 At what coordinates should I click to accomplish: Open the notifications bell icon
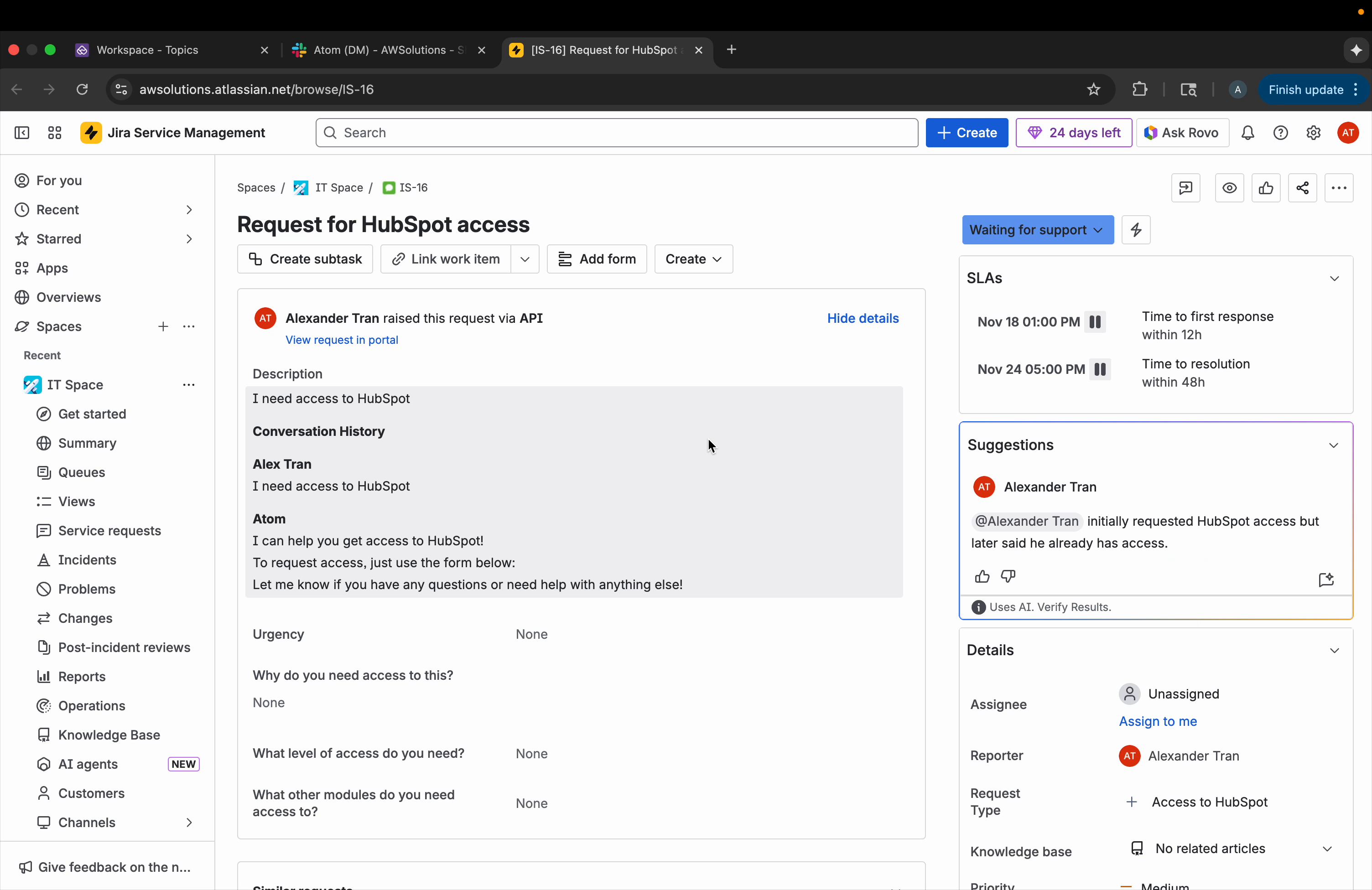(x=1247, y=133)
